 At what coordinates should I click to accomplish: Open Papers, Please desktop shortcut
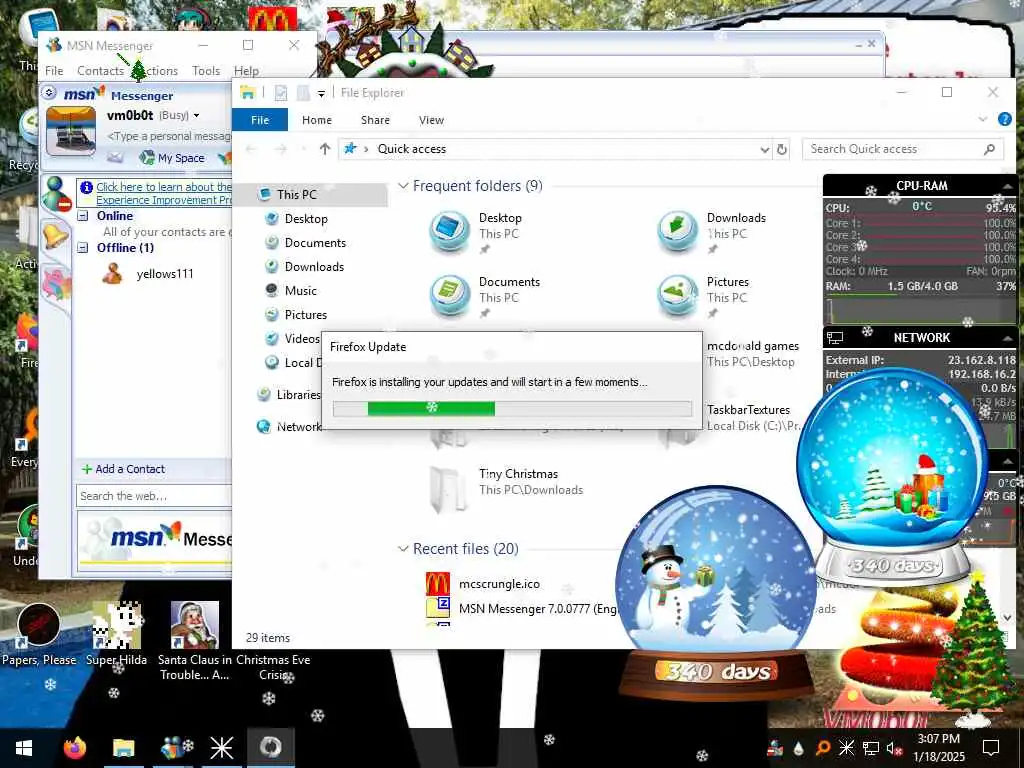pyautogui.click(x=39, y=634)
